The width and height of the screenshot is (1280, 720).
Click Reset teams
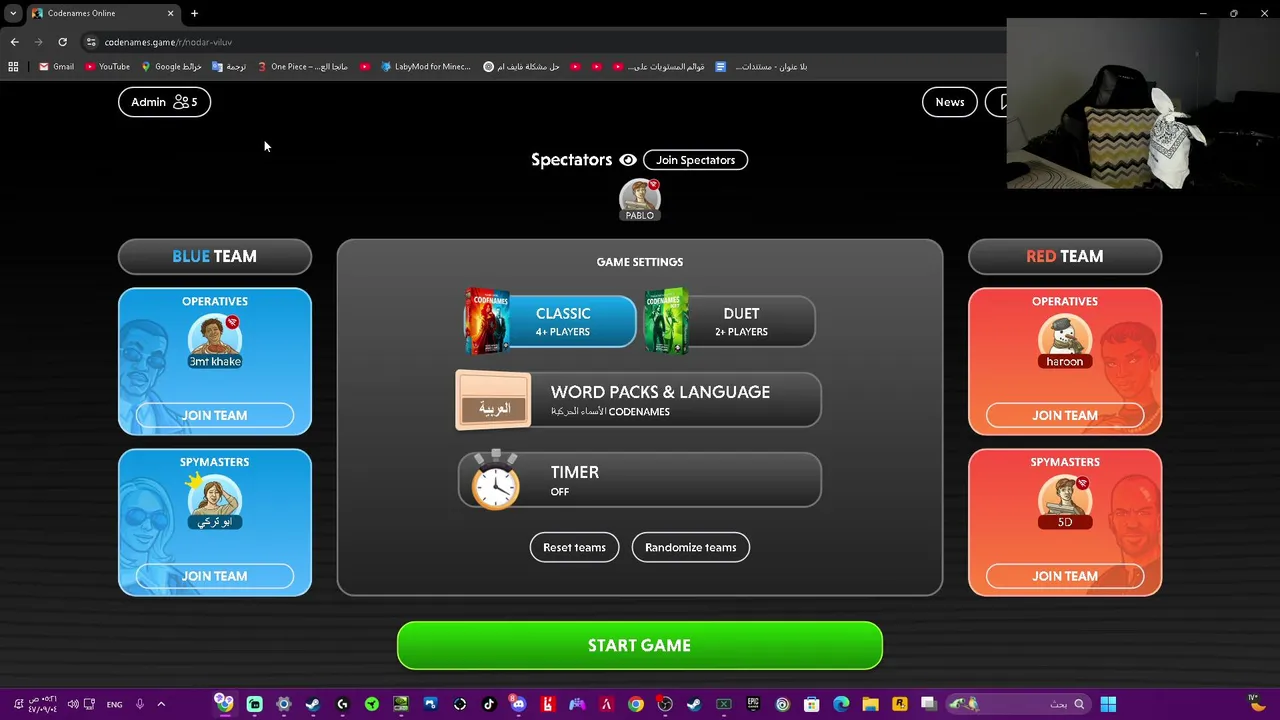point(574,547)
